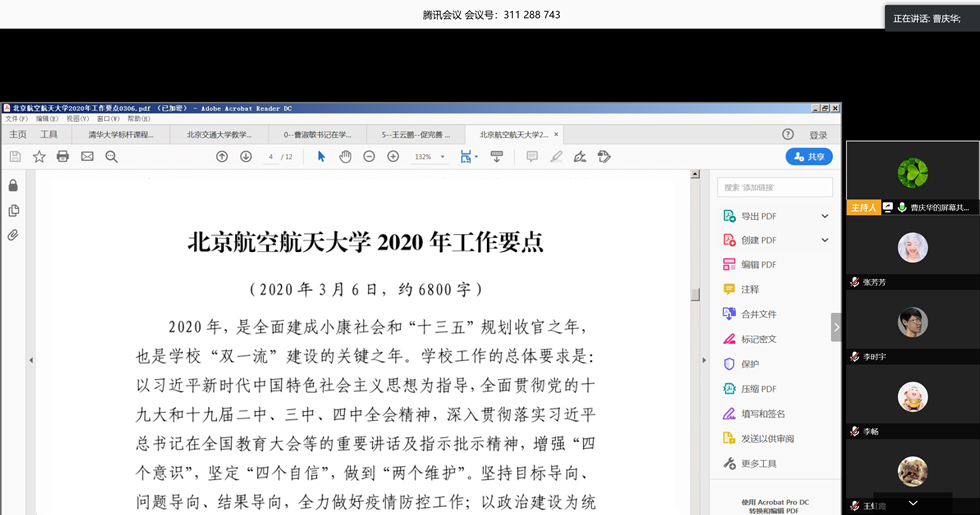
Task: Click the print icon in Acrobat toolbar
Action: click(63, 157)
